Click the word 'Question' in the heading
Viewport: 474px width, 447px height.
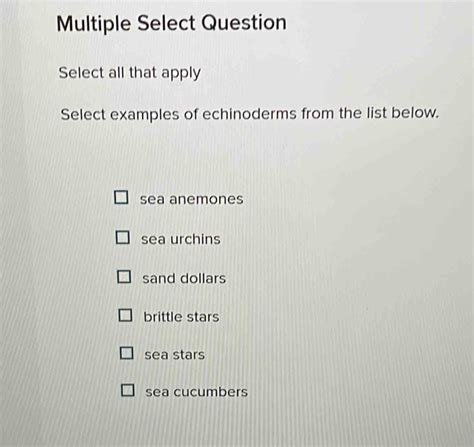tap(244, 23)
